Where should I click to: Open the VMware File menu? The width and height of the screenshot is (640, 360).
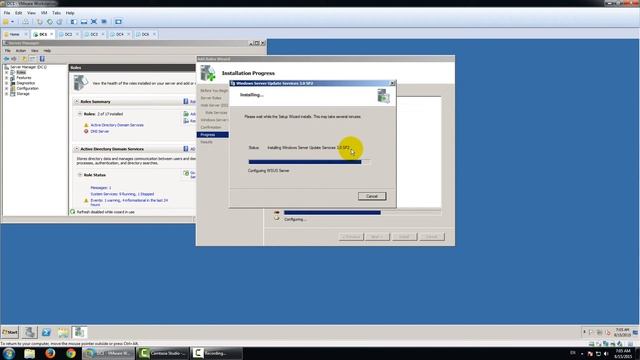(x=7, y=13)
